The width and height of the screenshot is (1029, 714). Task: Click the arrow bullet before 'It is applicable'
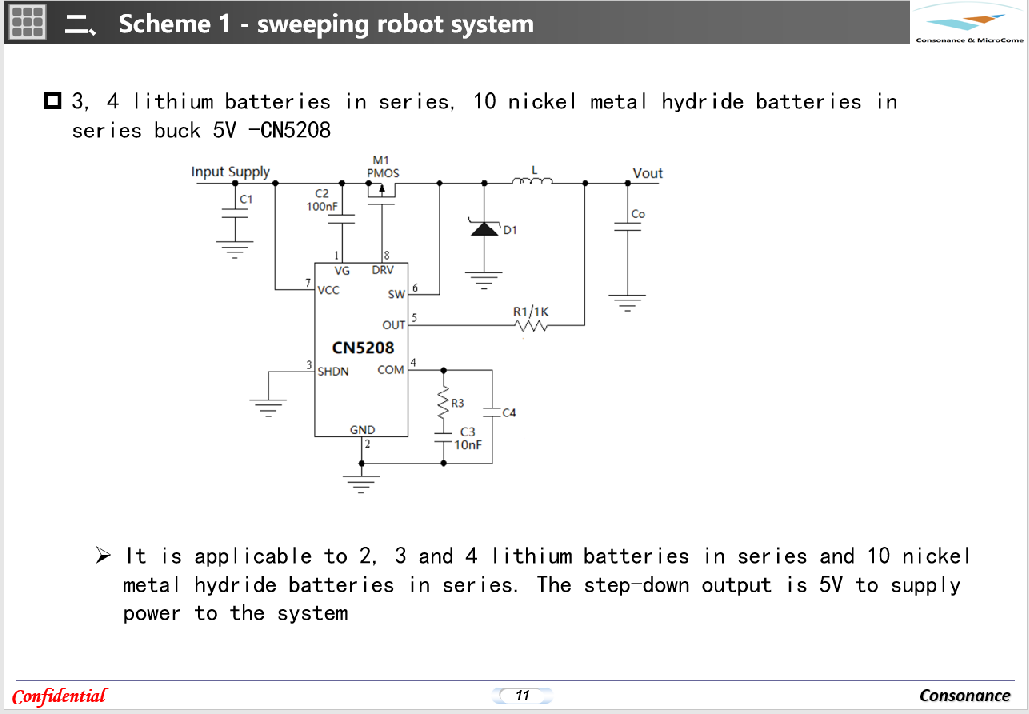tap(103, 556)
